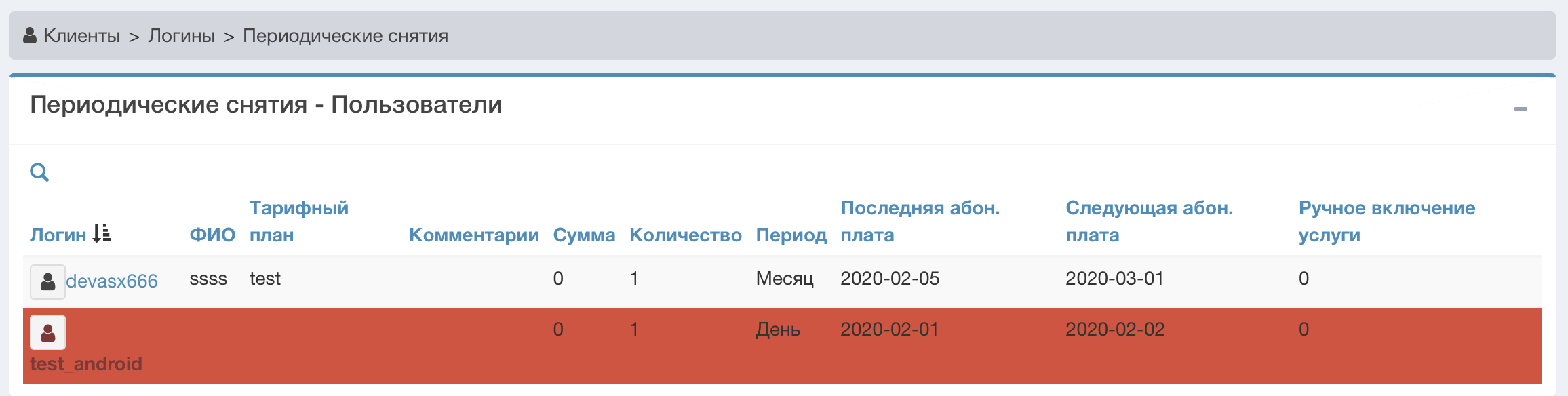This screenshot has width=1568, height=396.
Task: Go to Клиенты in breadcrumb
Action: point(81,35)
